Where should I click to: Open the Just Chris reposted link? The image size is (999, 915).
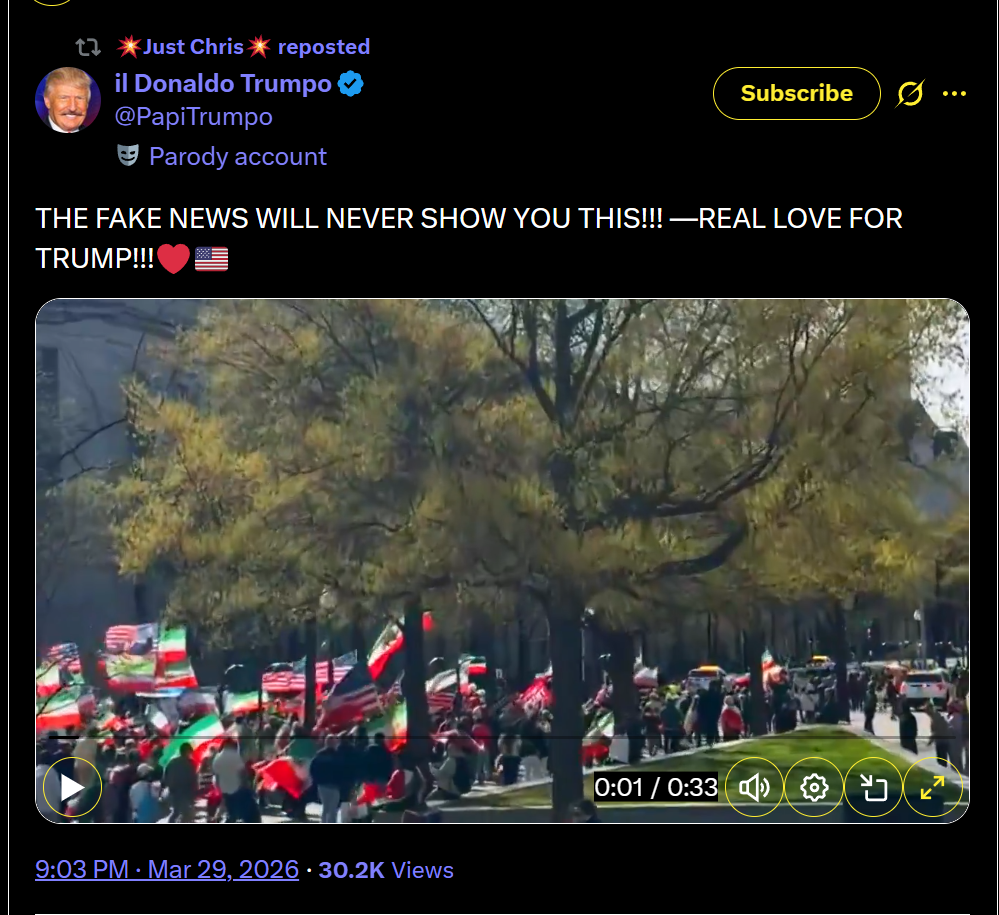(243, 47)
